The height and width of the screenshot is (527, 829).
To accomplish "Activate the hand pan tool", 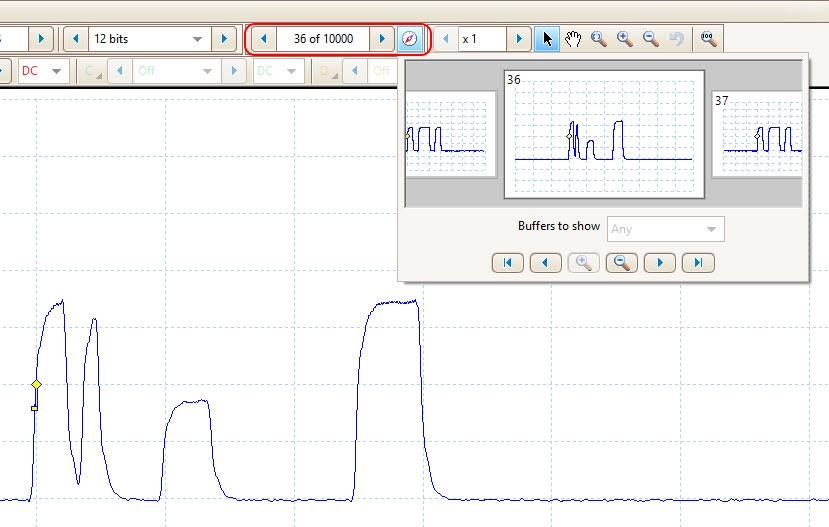I will click(x=572, y=39).
